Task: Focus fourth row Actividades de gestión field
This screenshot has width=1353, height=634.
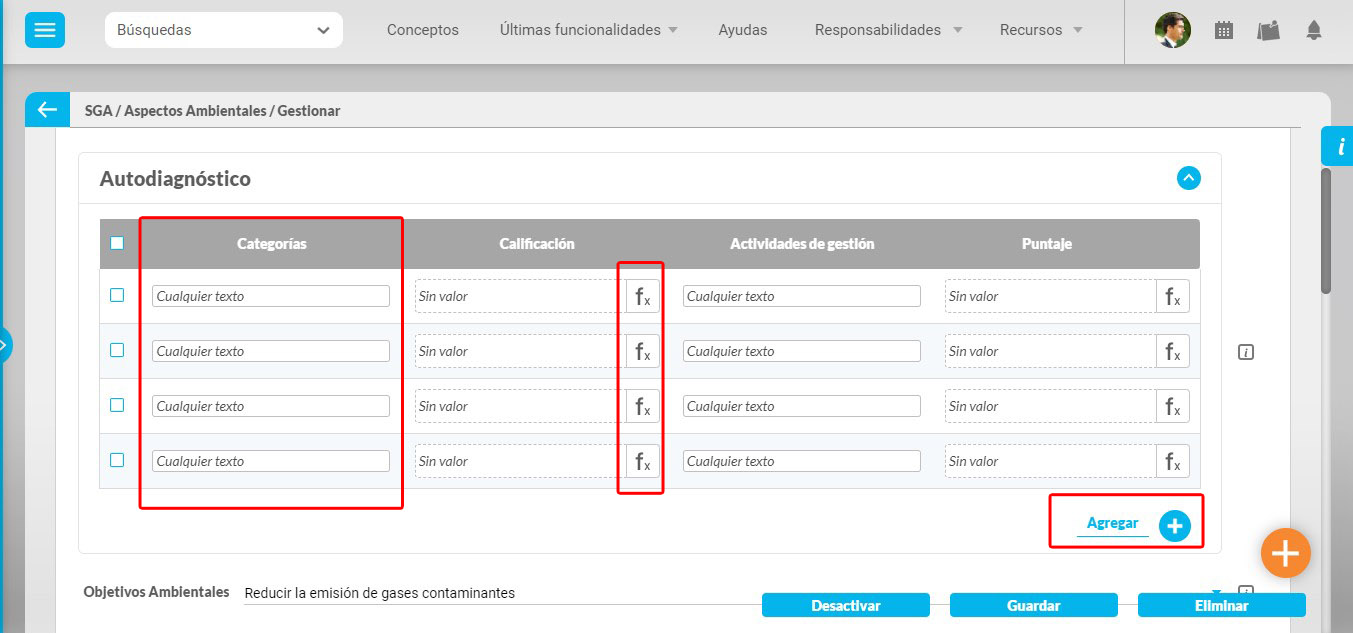Action: point(801,461)
